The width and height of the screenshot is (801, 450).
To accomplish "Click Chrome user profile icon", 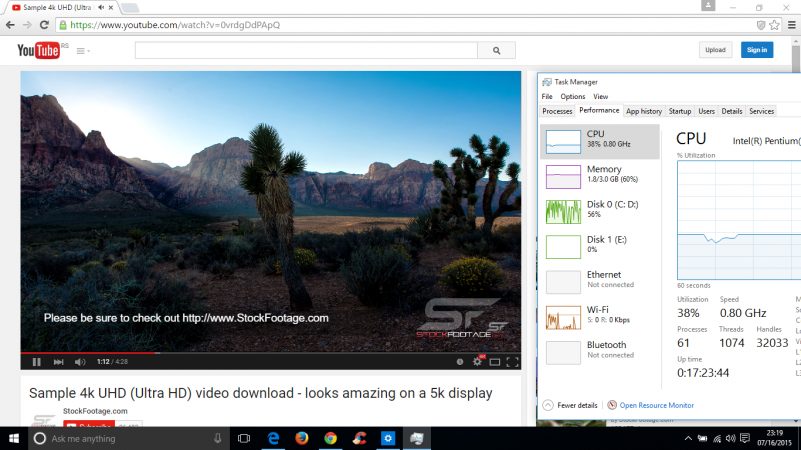I will [x=708, y=6].
